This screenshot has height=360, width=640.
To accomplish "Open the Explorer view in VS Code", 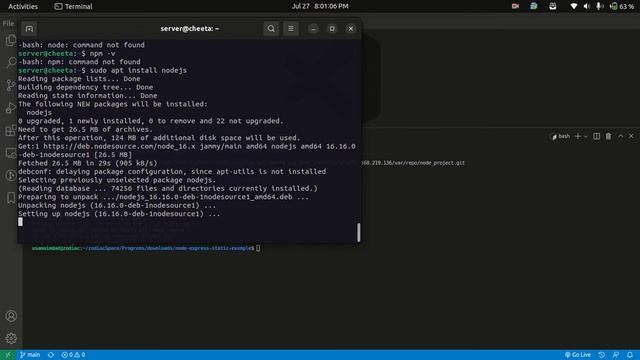I will click(x=11, y=40).
